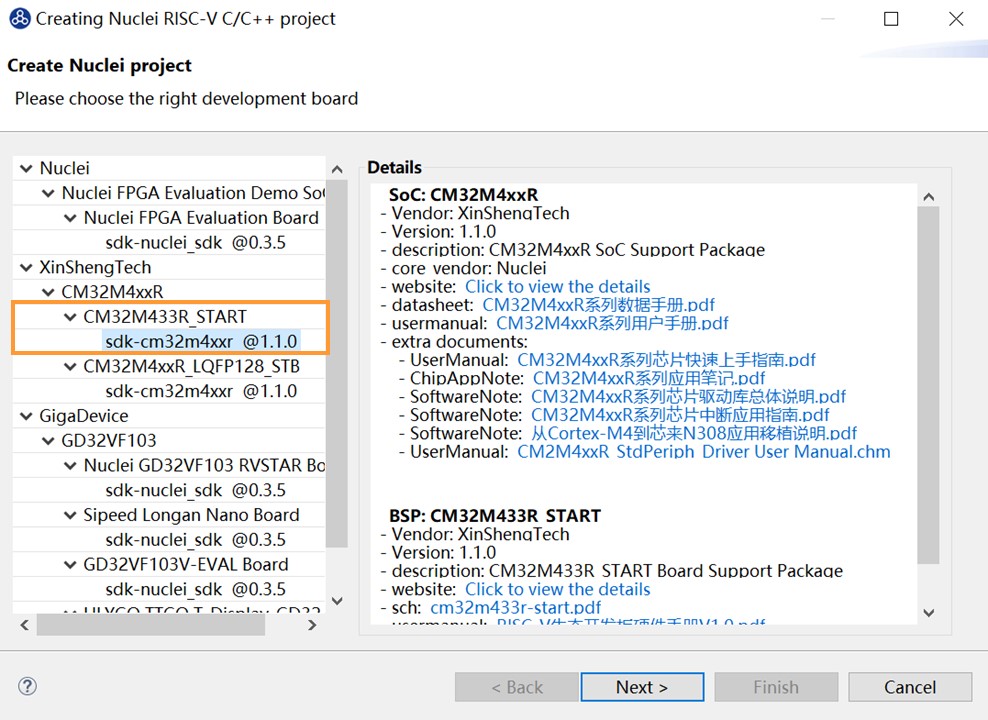Collapse the top-level Nuclei vendor chevron
This screenshot has height=720, width=988.
pos(26,168)
